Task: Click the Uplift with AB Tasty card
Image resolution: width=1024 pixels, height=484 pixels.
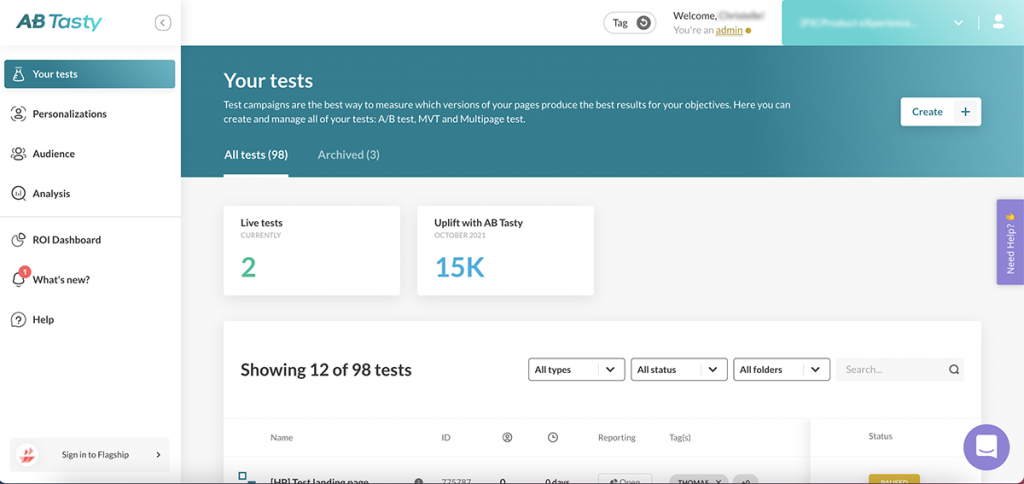Action: point(505,251)
